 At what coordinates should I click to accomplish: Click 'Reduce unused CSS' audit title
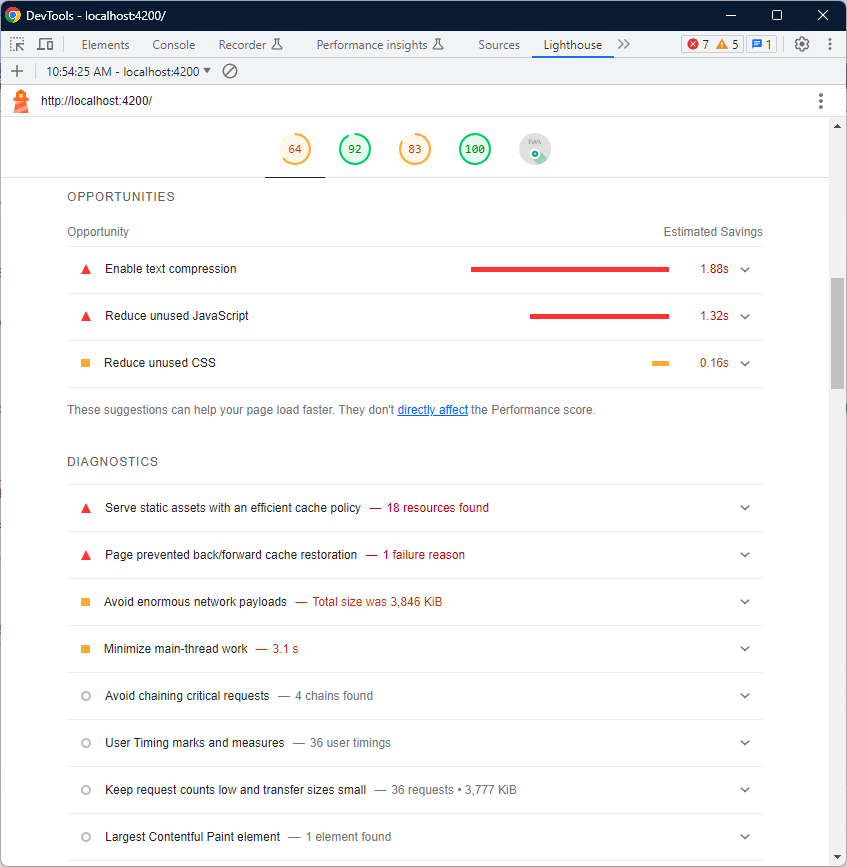160,363
